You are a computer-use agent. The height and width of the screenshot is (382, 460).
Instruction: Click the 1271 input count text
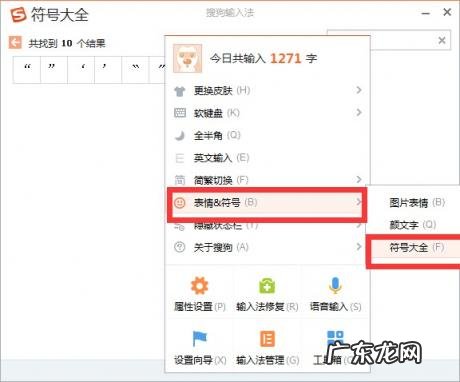coord(285,59)
